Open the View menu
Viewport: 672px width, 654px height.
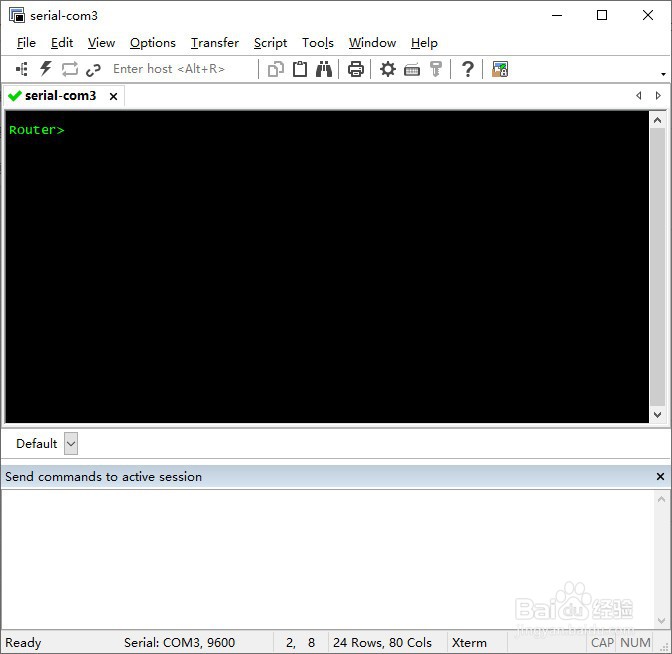click(101, 43)
